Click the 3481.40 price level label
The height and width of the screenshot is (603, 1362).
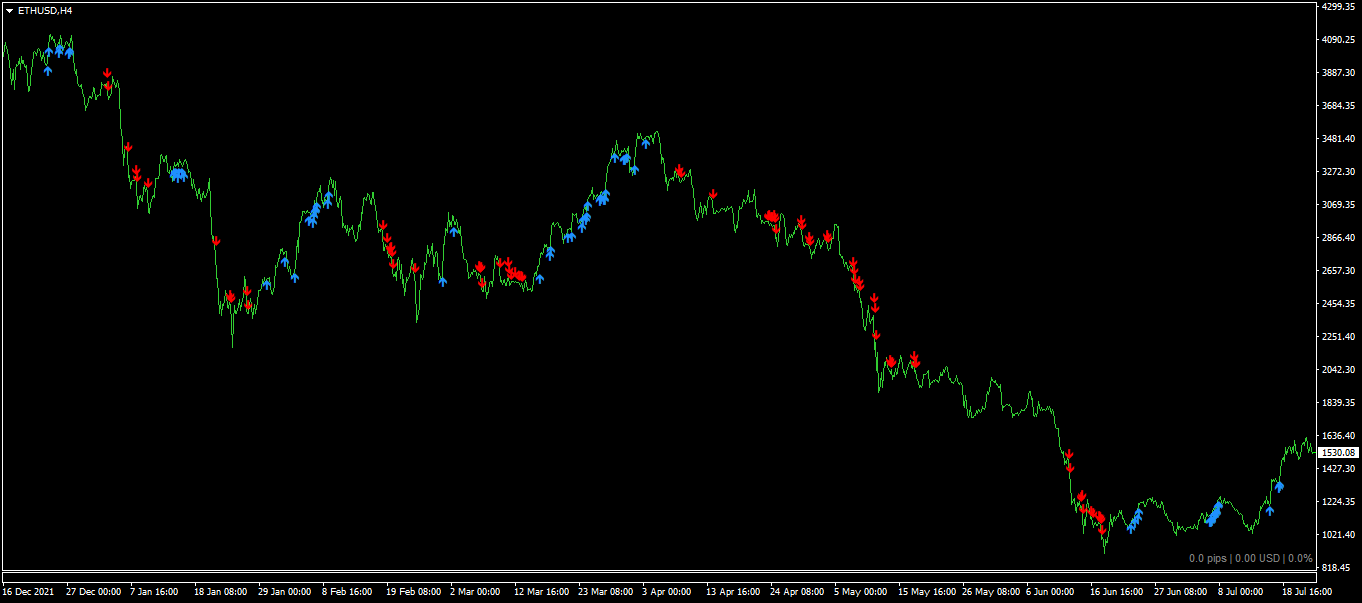pos(1338,139)
